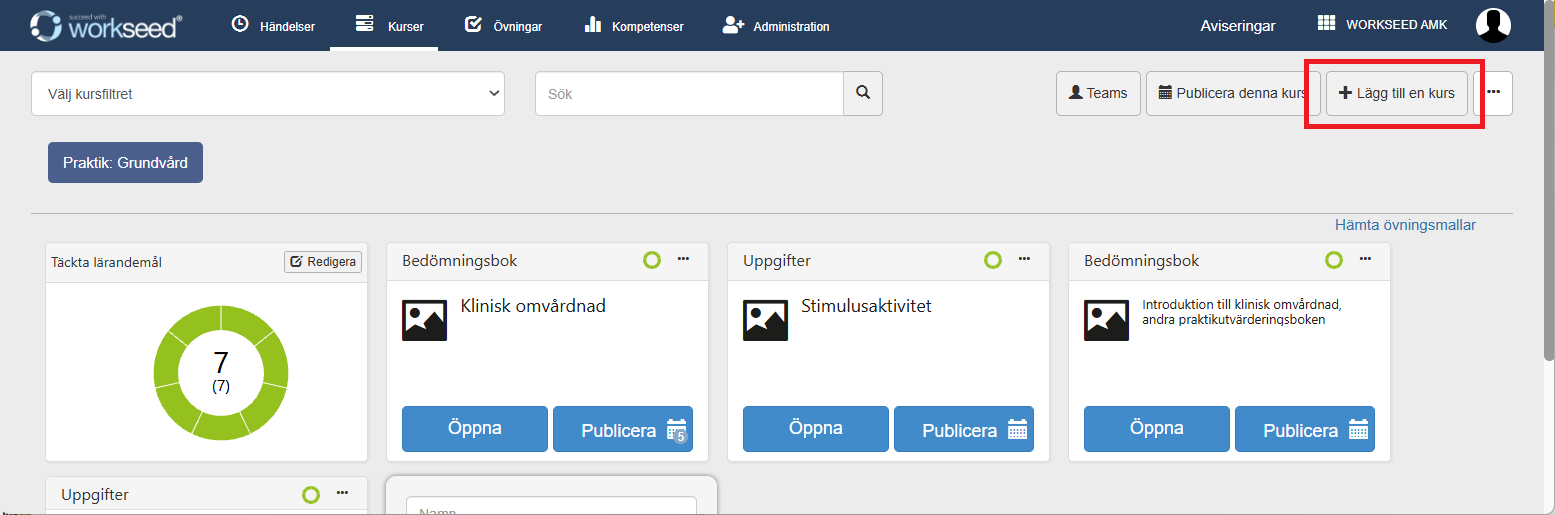Click the search magnifier icon

point(863,93)
